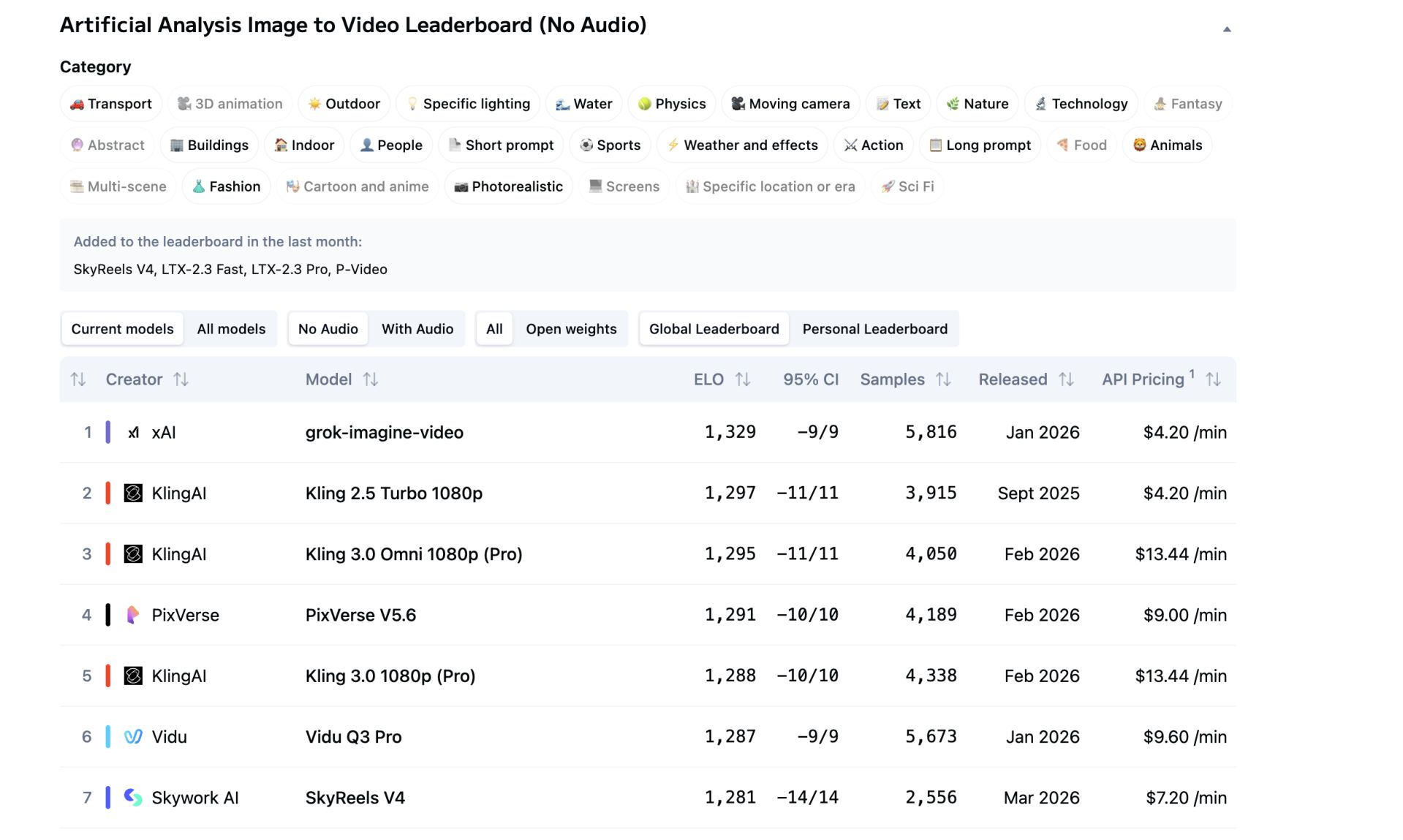Image resolution: width=1403 pixels, height=840 pixels.
Task: Click the Vidu logo icon
Action: click(x=133, y=737)
